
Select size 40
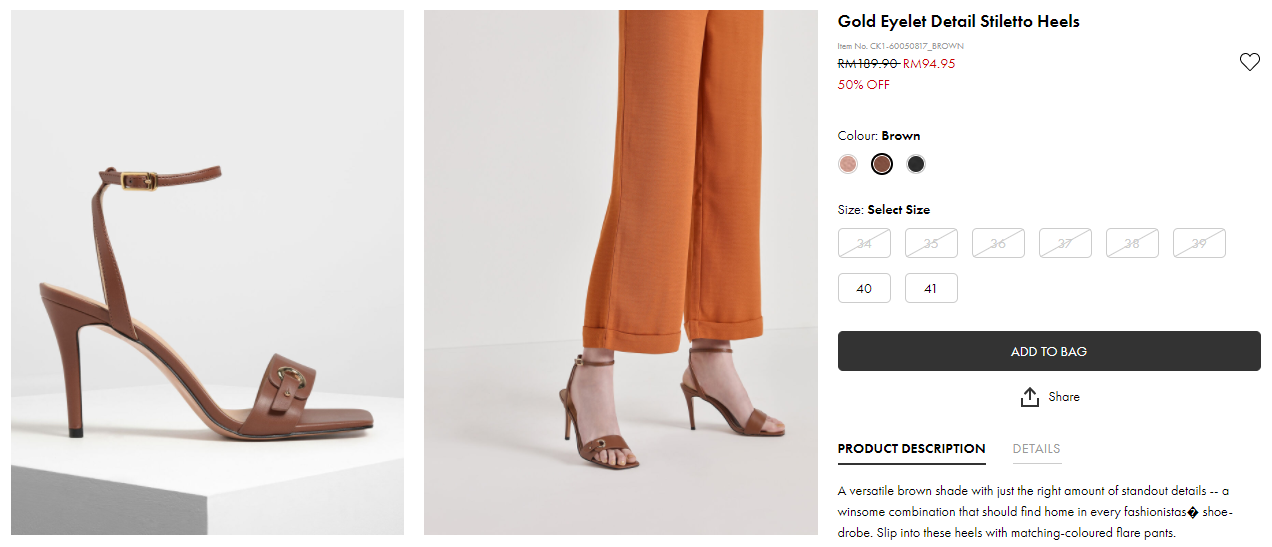[x=864, y=288]
